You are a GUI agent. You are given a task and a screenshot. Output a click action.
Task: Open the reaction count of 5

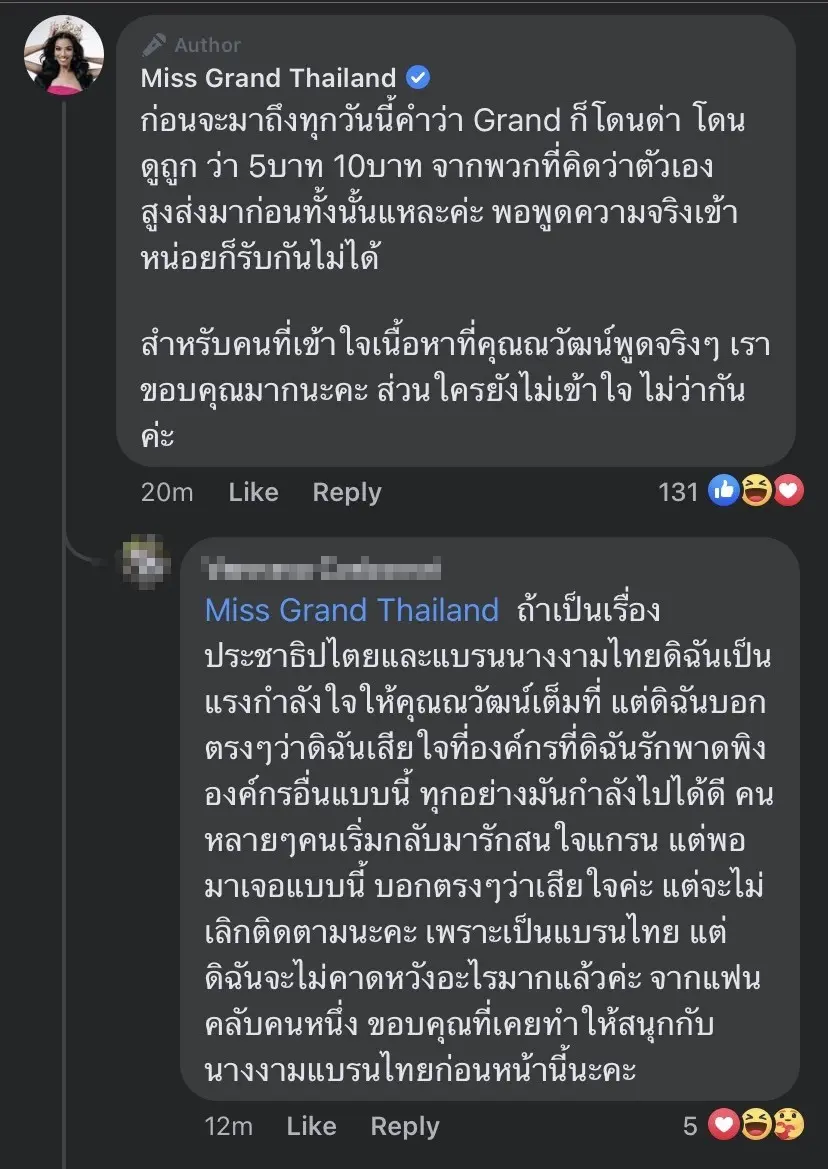(x=690, y=1126)
